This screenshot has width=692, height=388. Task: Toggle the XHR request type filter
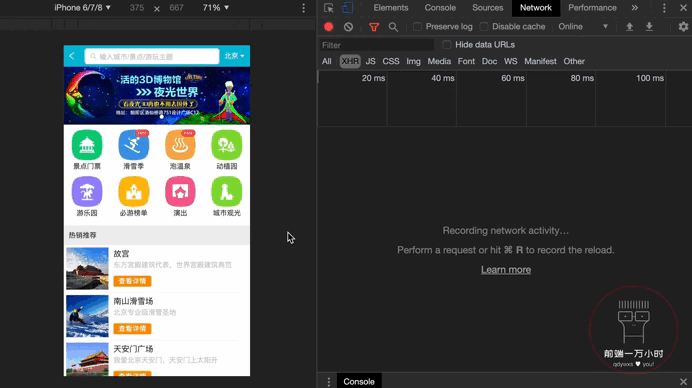350,61
